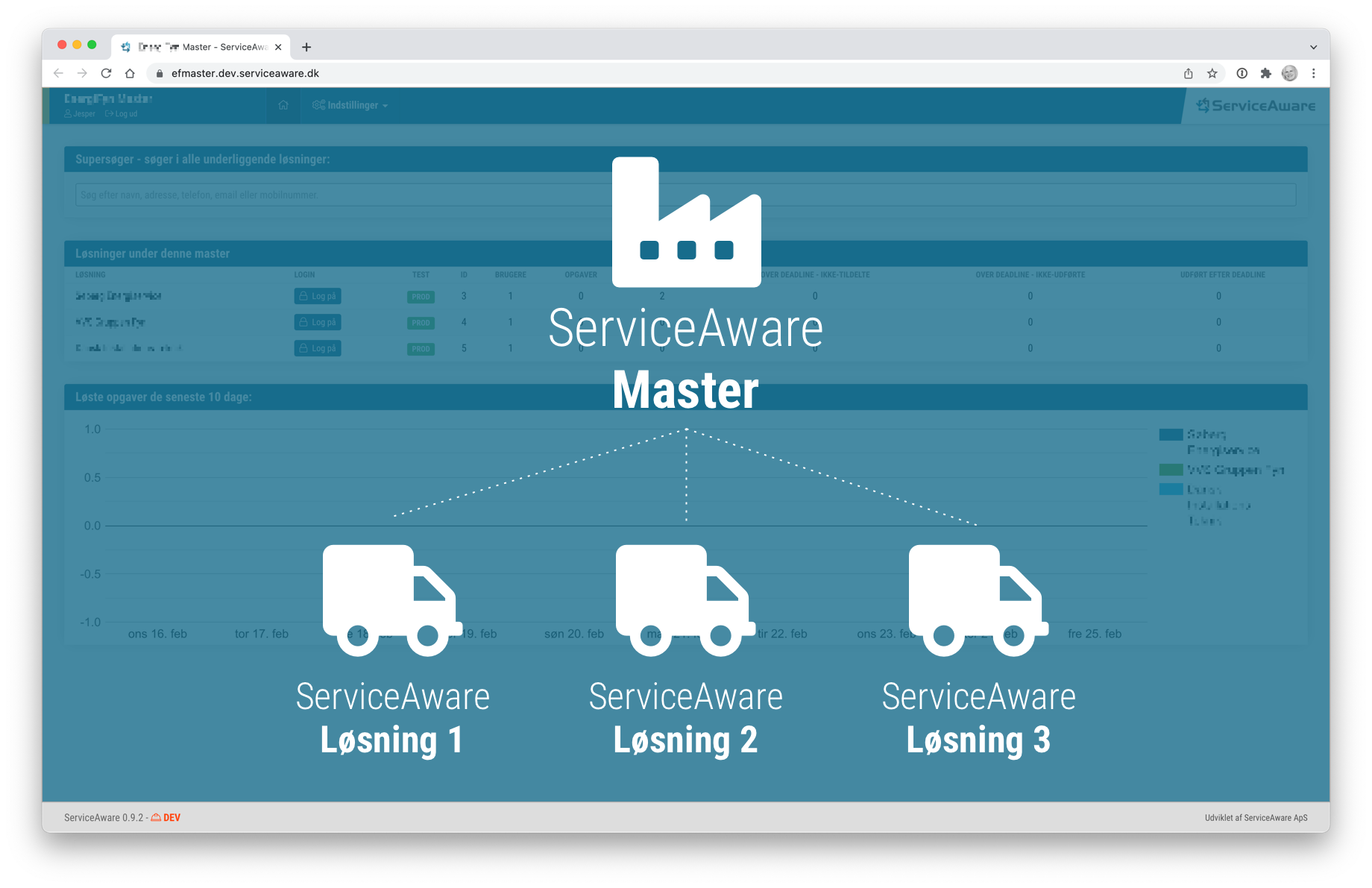Click the PROD badge in ID 3 row

[421, 297]
